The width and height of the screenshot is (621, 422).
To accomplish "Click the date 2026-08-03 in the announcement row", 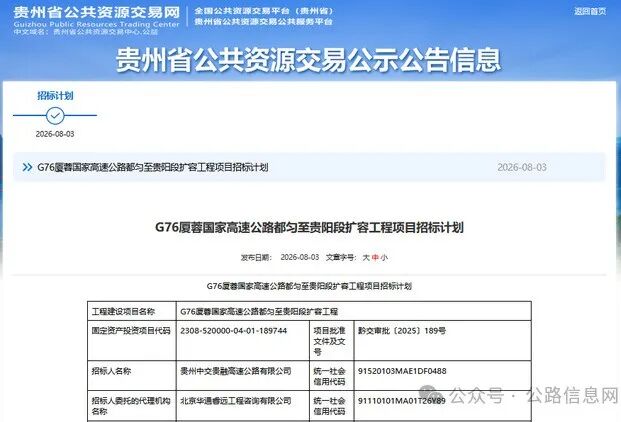I will pyautogui.click(x=522, y=167).
